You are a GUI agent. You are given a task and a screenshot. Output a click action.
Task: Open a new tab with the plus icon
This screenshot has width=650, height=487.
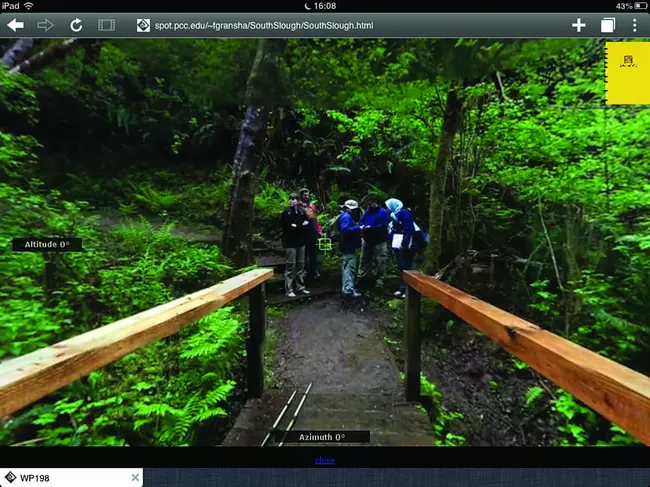[x=579, y=25]
